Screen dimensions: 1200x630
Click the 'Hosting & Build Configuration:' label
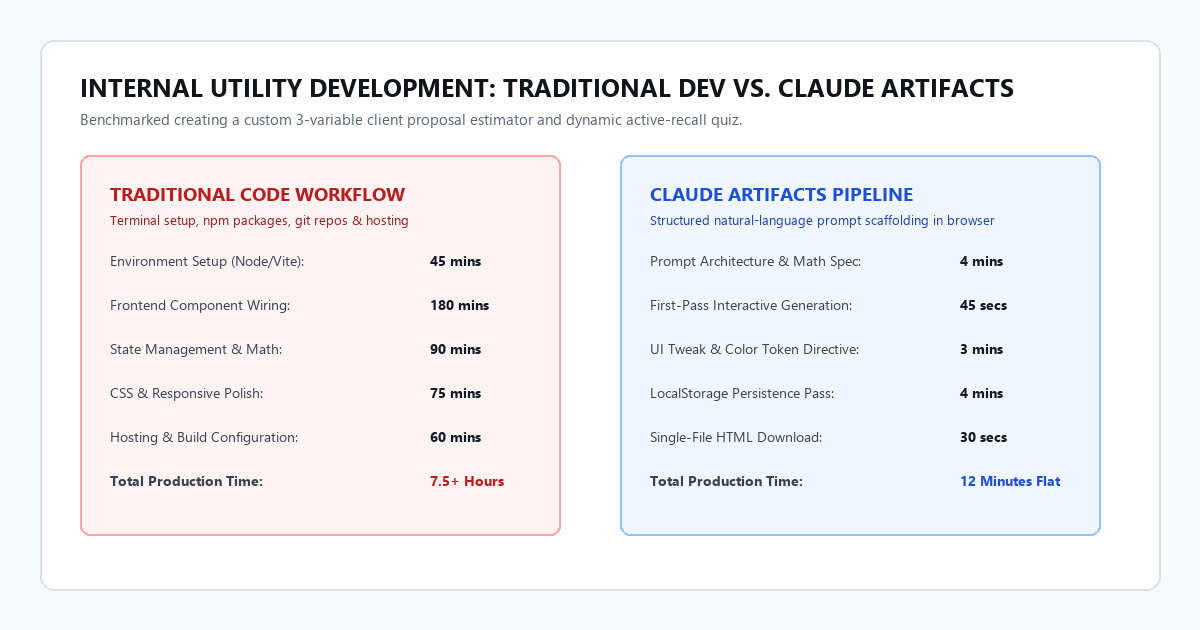point(204,437)
